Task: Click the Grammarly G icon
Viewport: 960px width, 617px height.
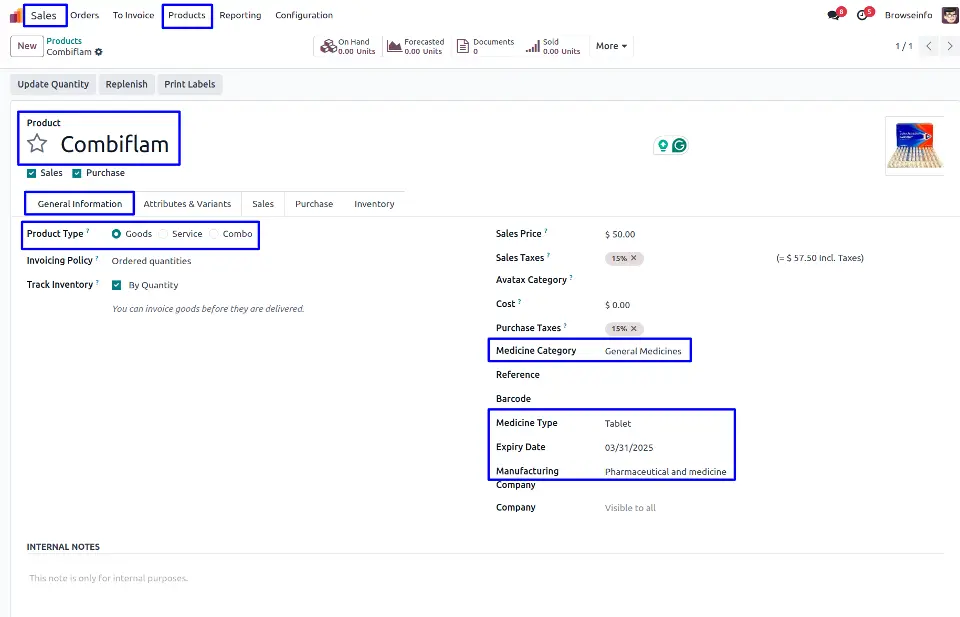Action: [x=679, y=146]
